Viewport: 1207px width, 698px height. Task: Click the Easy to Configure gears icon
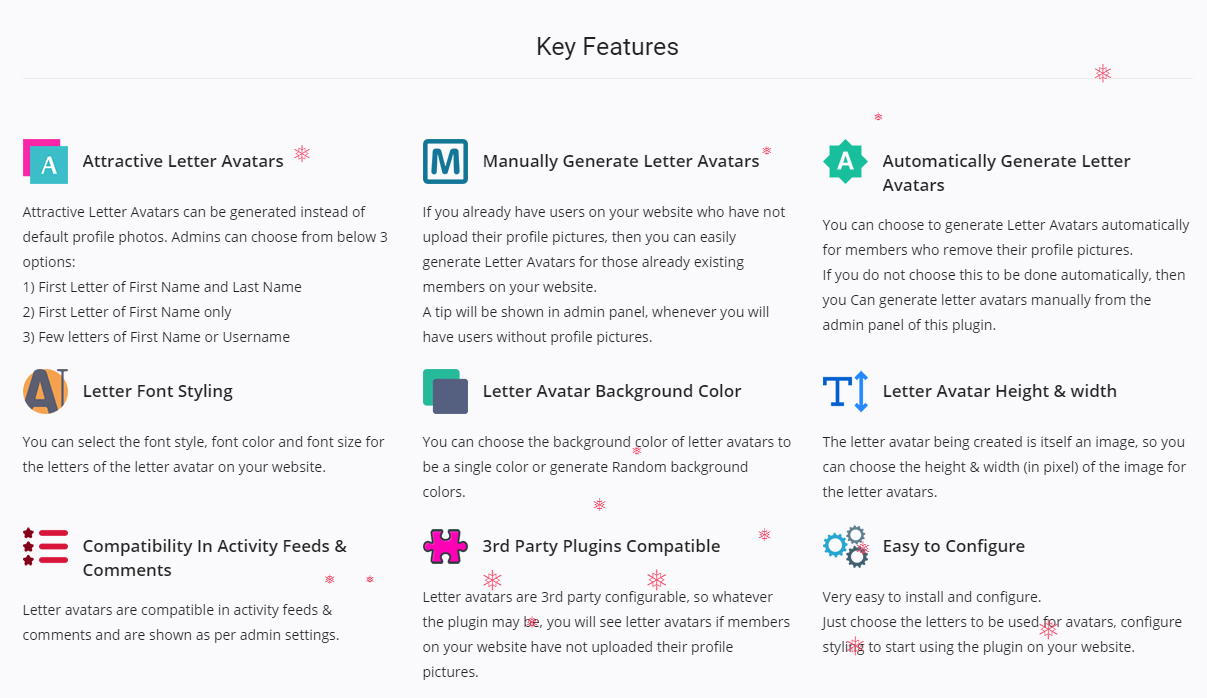tap(845, 546)
